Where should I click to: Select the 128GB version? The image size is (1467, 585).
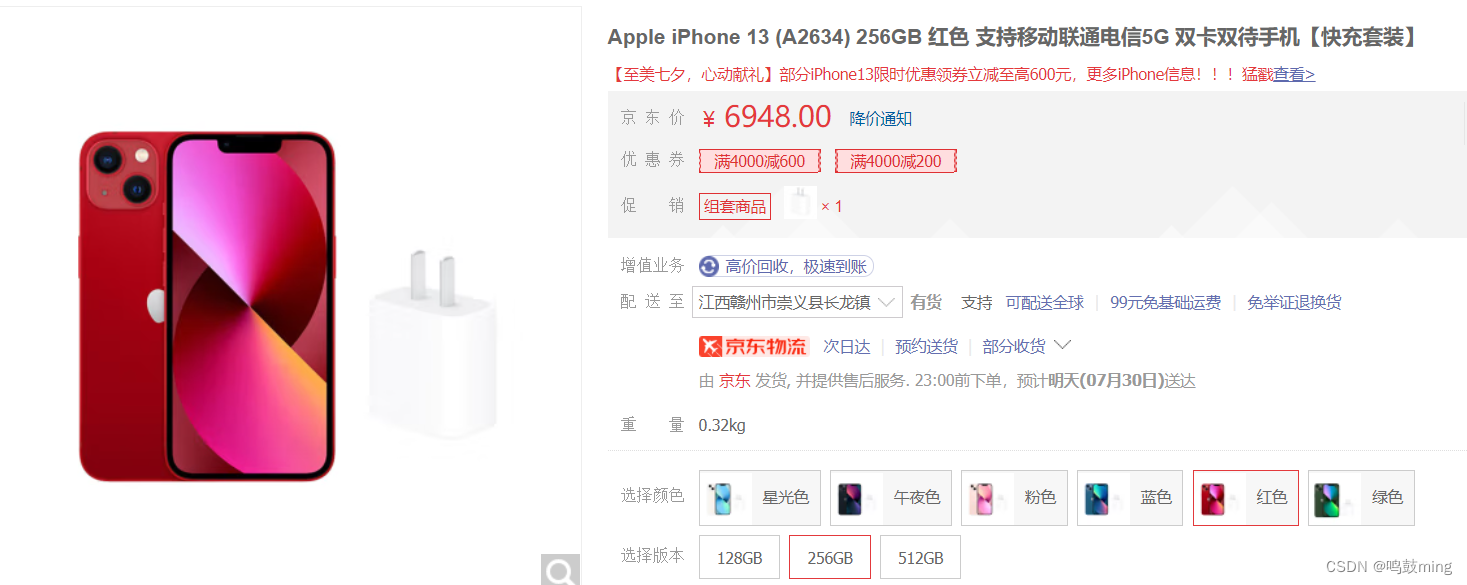(x=740, y=557)
